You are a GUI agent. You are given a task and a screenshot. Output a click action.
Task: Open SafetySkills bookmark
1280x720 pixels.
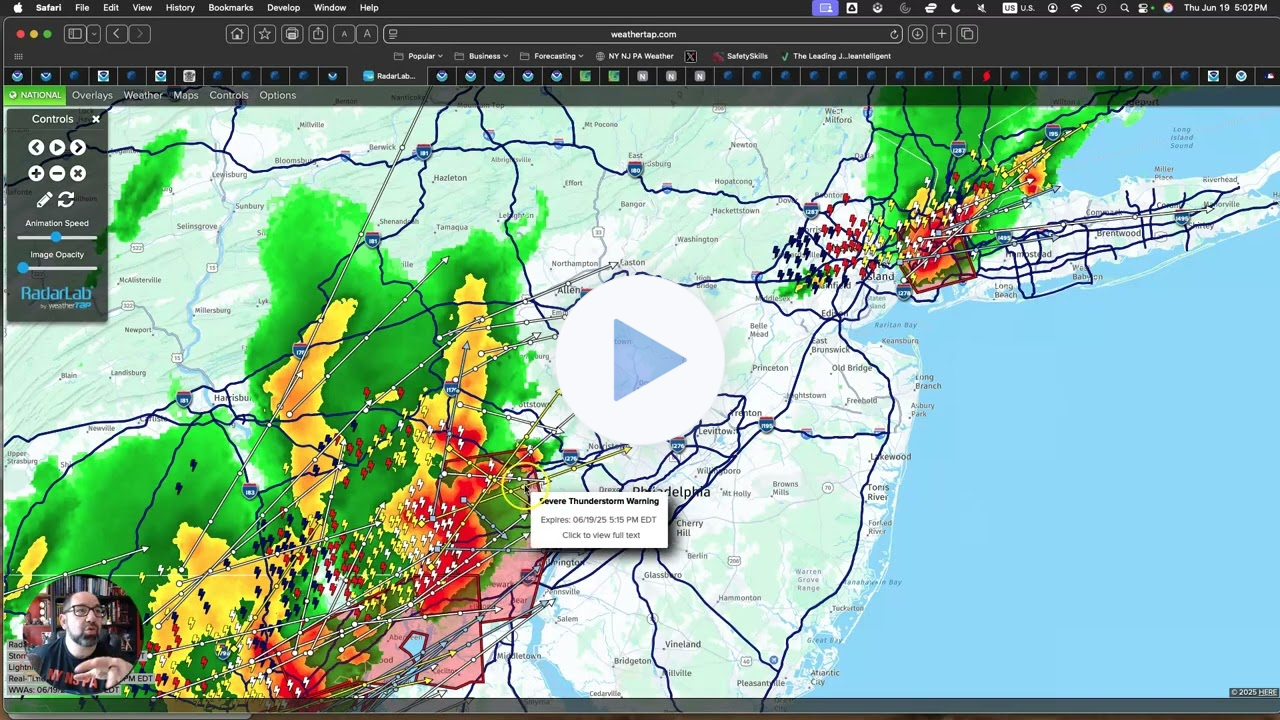pyautogui.click(x=740, y=56)
